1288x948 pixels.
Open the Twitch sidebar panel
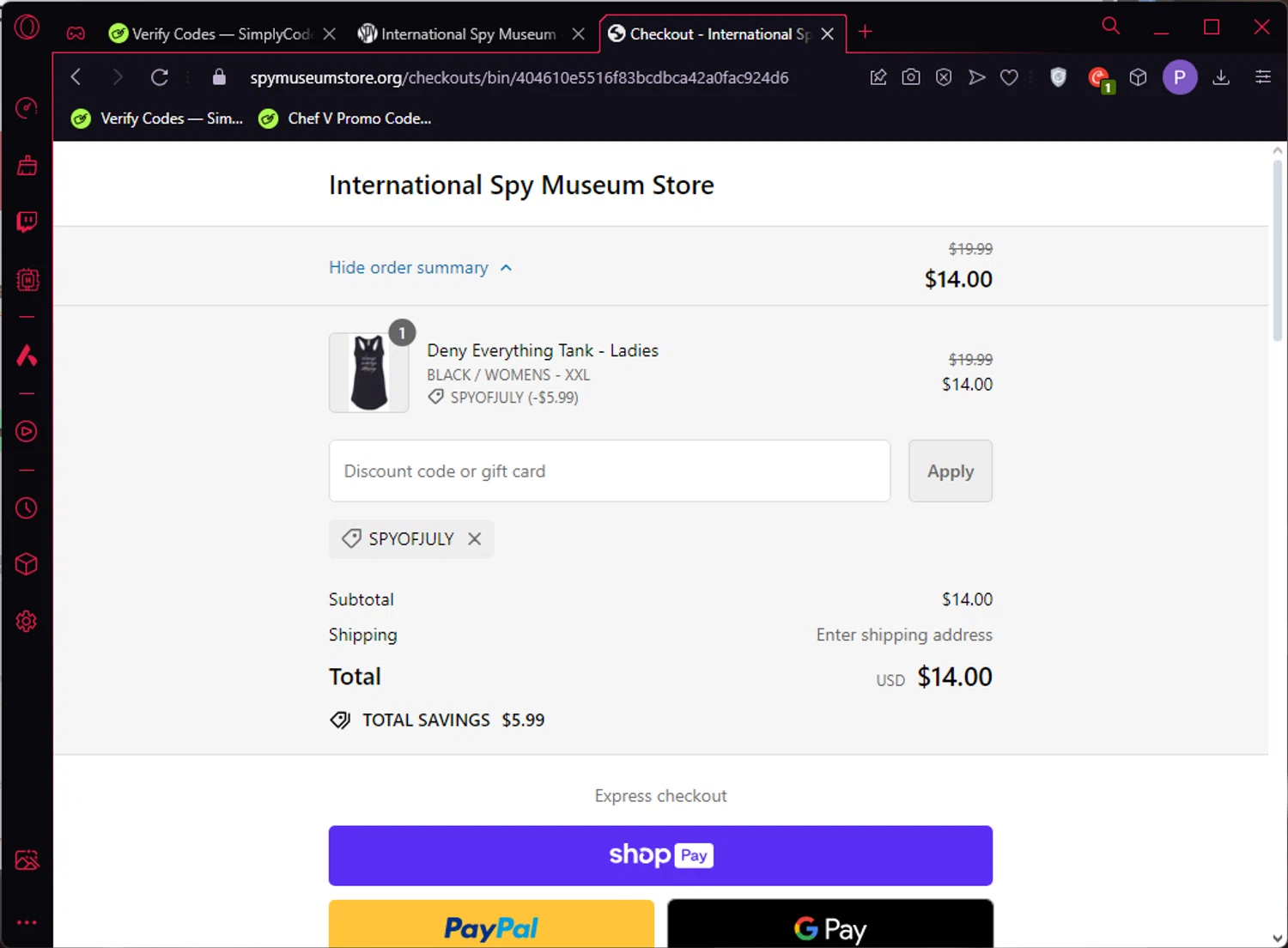27,222
